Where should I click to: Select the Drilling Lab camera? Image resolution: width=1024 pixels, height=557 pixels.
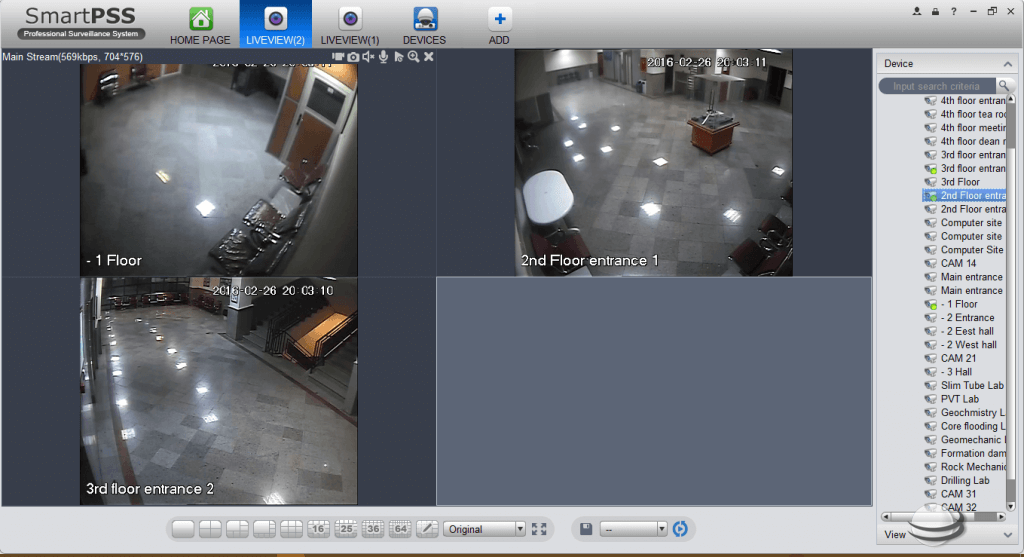(957, 481)
